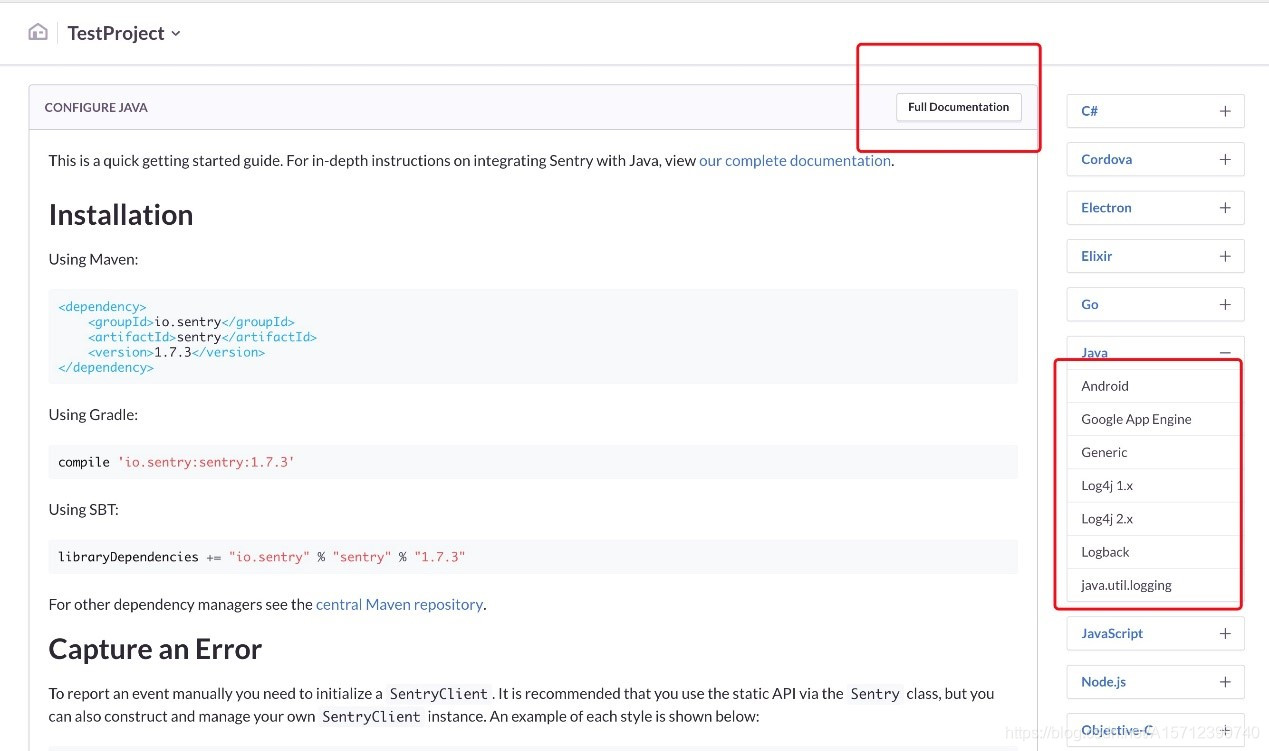This screenshot has width=1269, height=751.
Task: Click the Installation heading
Action: point(121,215)
